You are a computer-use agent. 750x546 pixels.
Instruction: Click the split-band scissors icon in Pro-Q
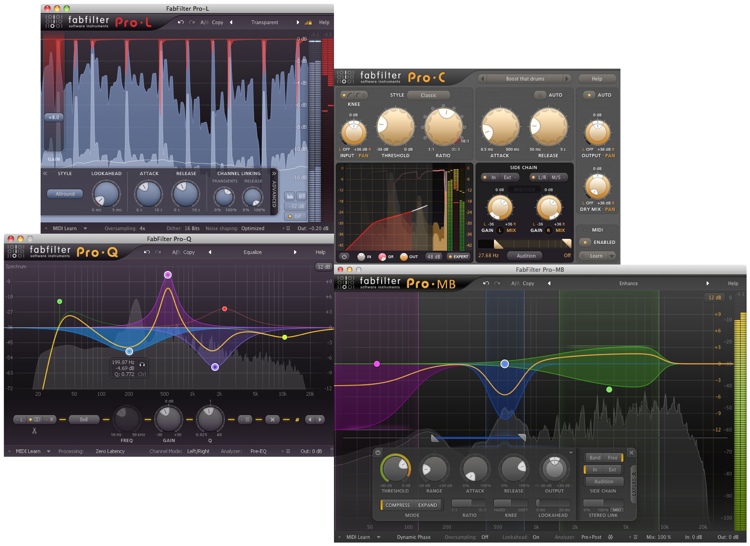(x=34, y=431)
